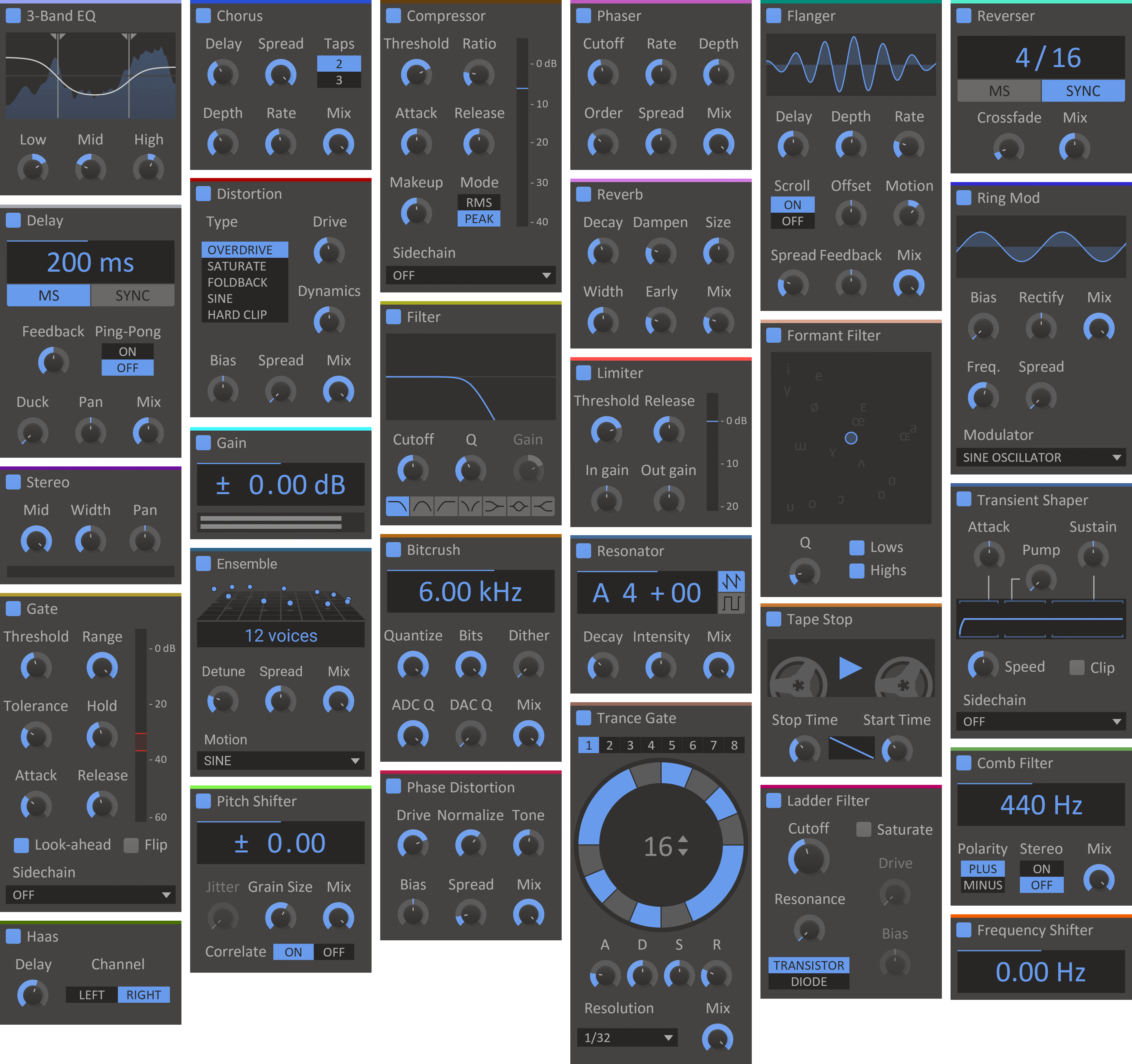Select the high-pass filter shape icon

(x=446, y=506)
